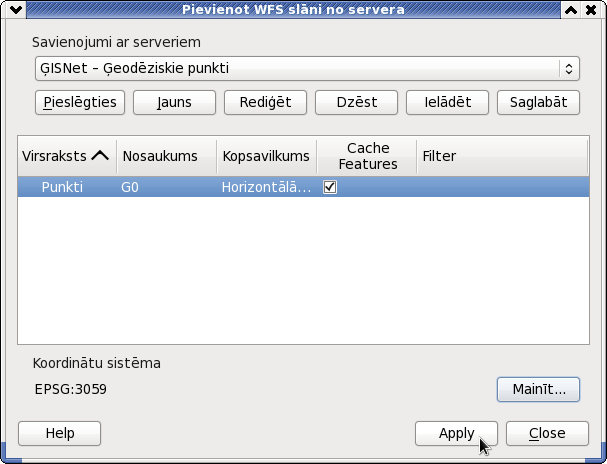
Task: Click the Apply button
Action: (x=456, y=433)
